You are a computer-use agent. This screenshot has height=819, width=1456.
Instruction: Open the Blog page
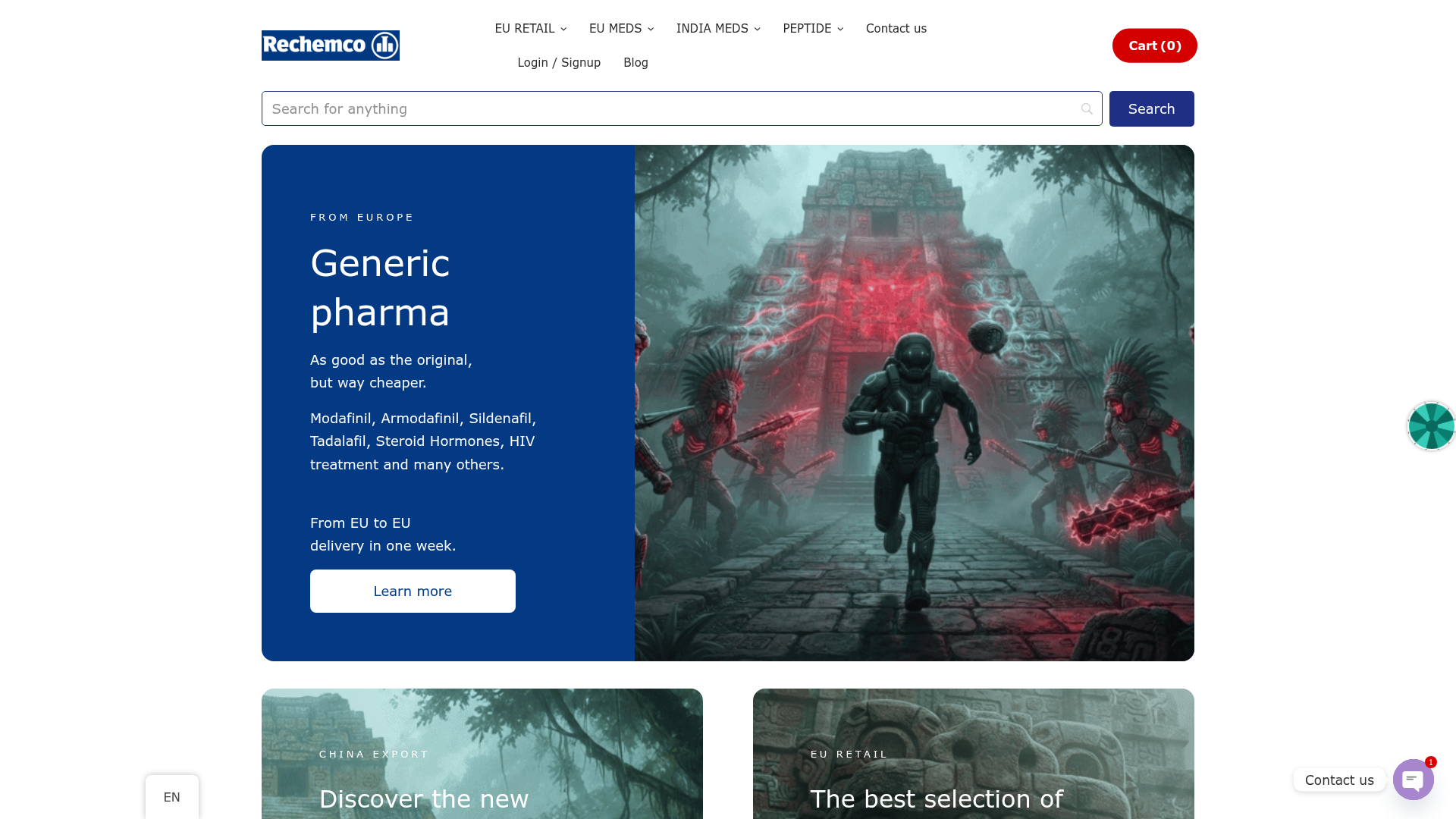[635, 63]
